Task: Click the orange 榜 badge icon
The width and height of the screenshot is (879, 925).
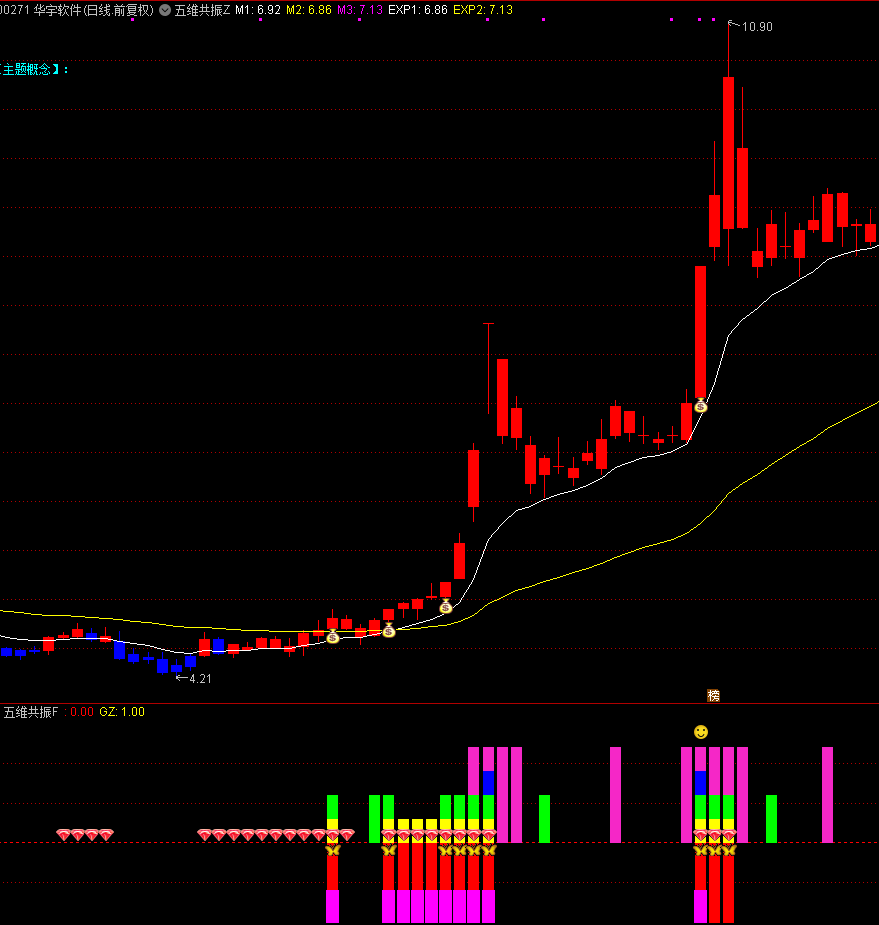Action: coord(713,696)
